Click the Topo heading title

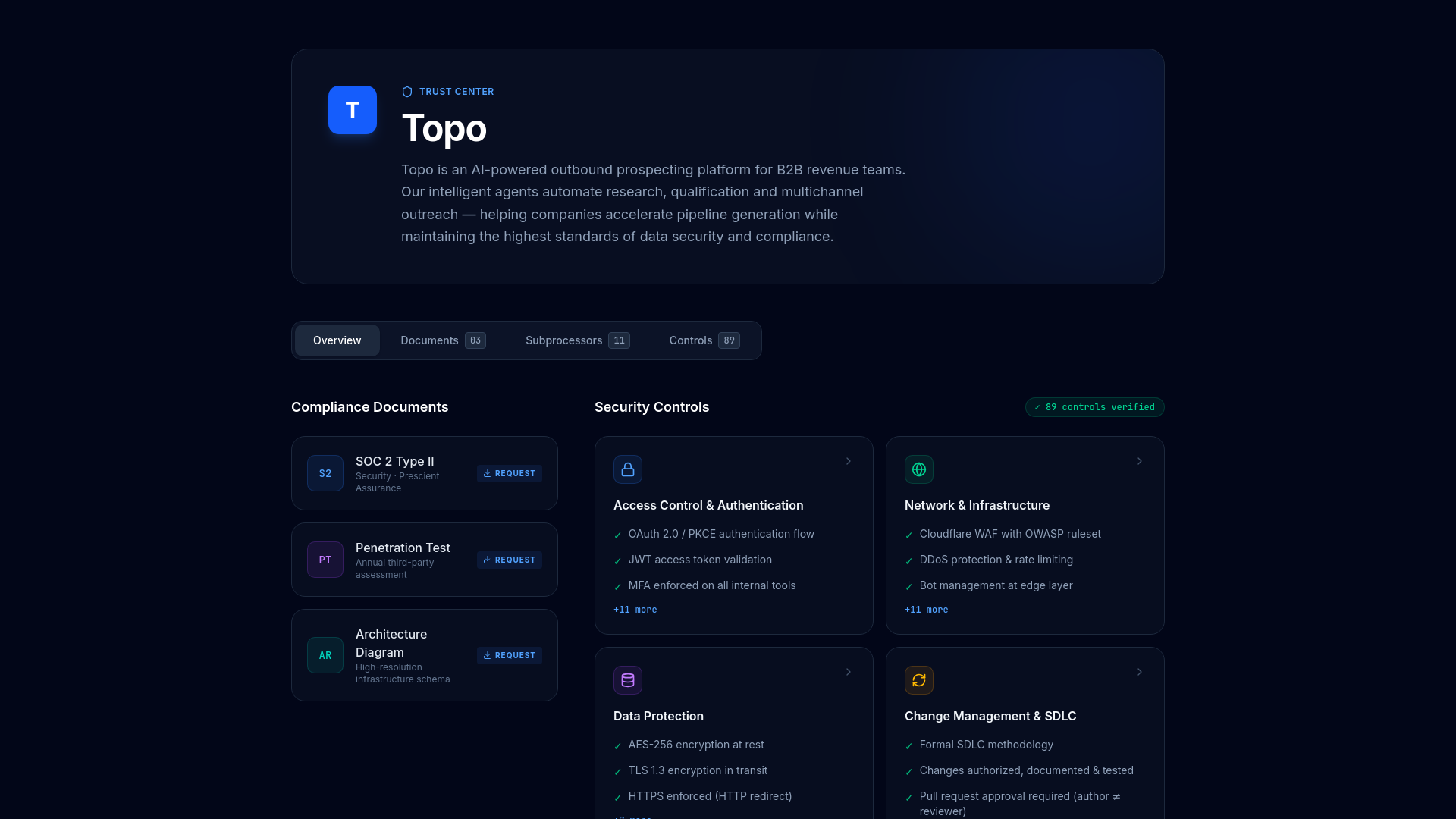point(444,128)
